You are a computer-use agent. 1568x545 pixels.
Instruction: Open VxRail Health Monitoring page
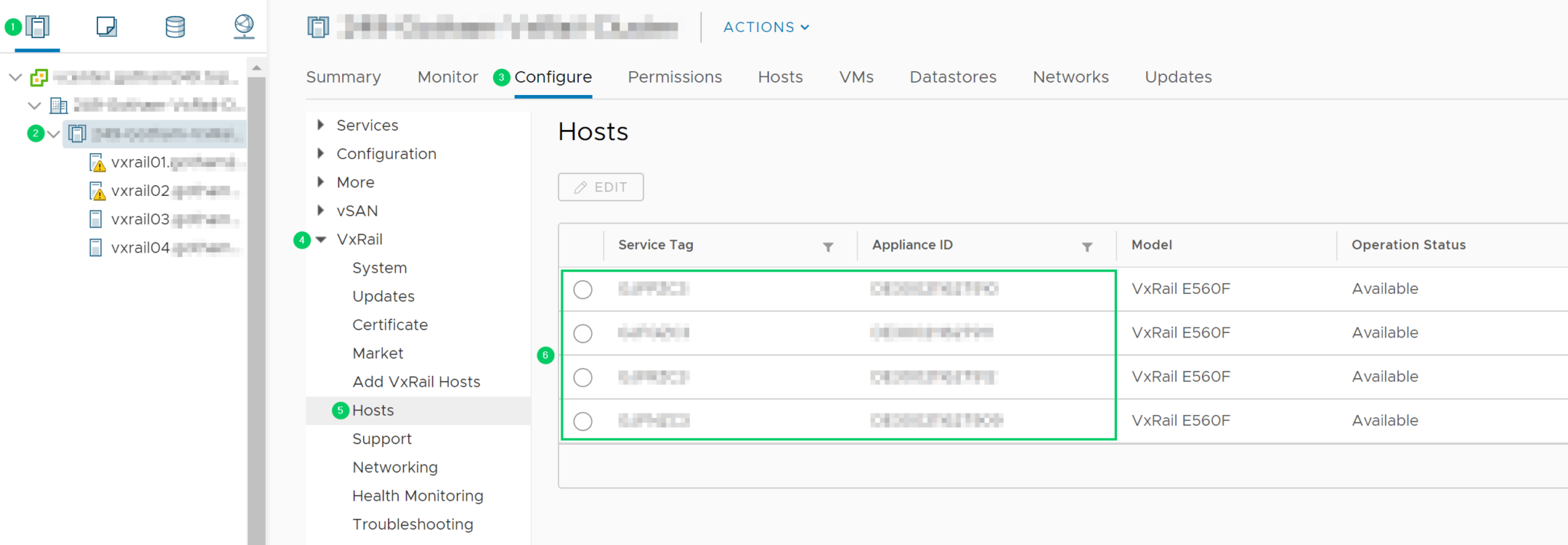tap(418, 495)
